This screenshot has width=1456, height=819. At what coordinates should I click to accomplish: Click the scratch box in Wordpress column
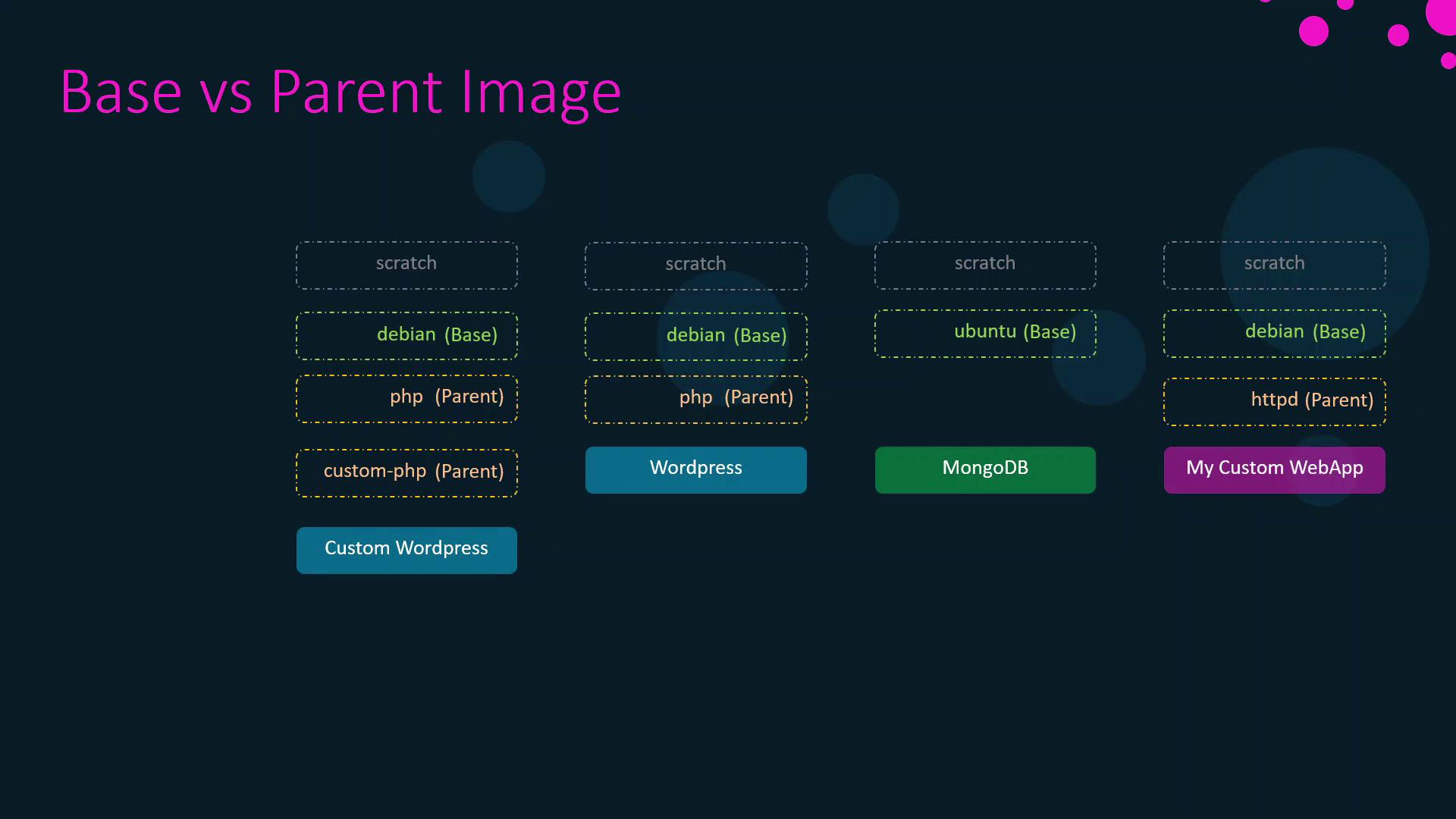click(x=695, y=265)
